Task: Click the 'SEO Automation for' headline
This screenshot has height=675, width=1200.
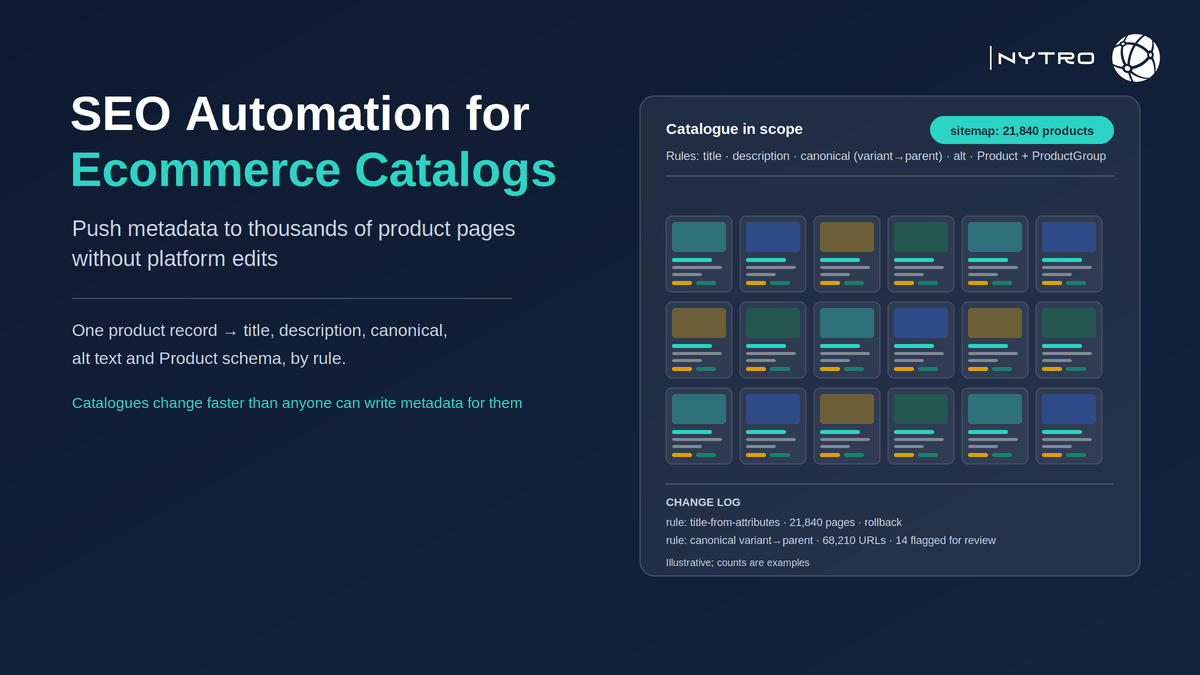Action: click(x=300, y=113)
